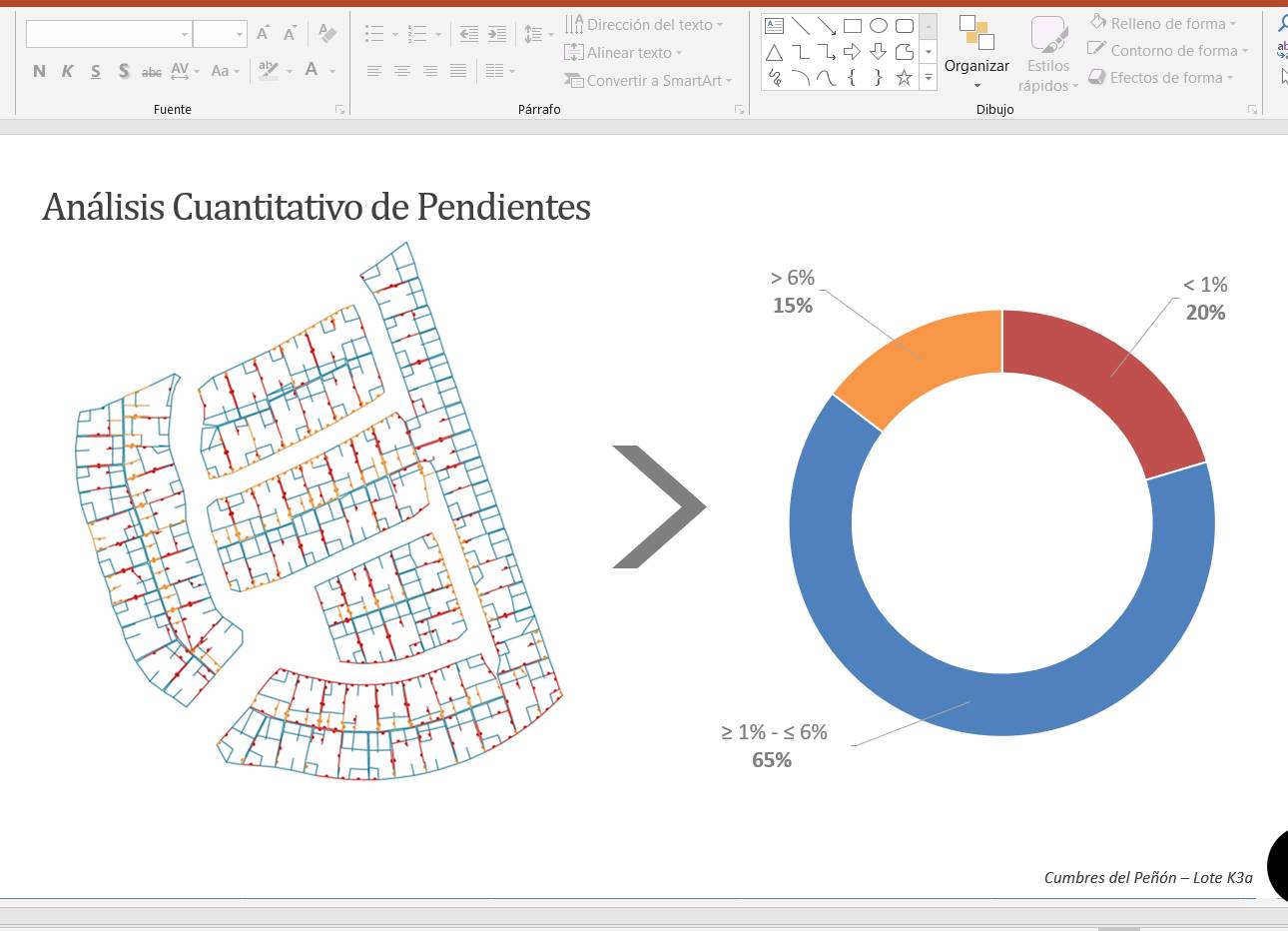
Task: Open the font name combo box
Action: tap(109, 34)
